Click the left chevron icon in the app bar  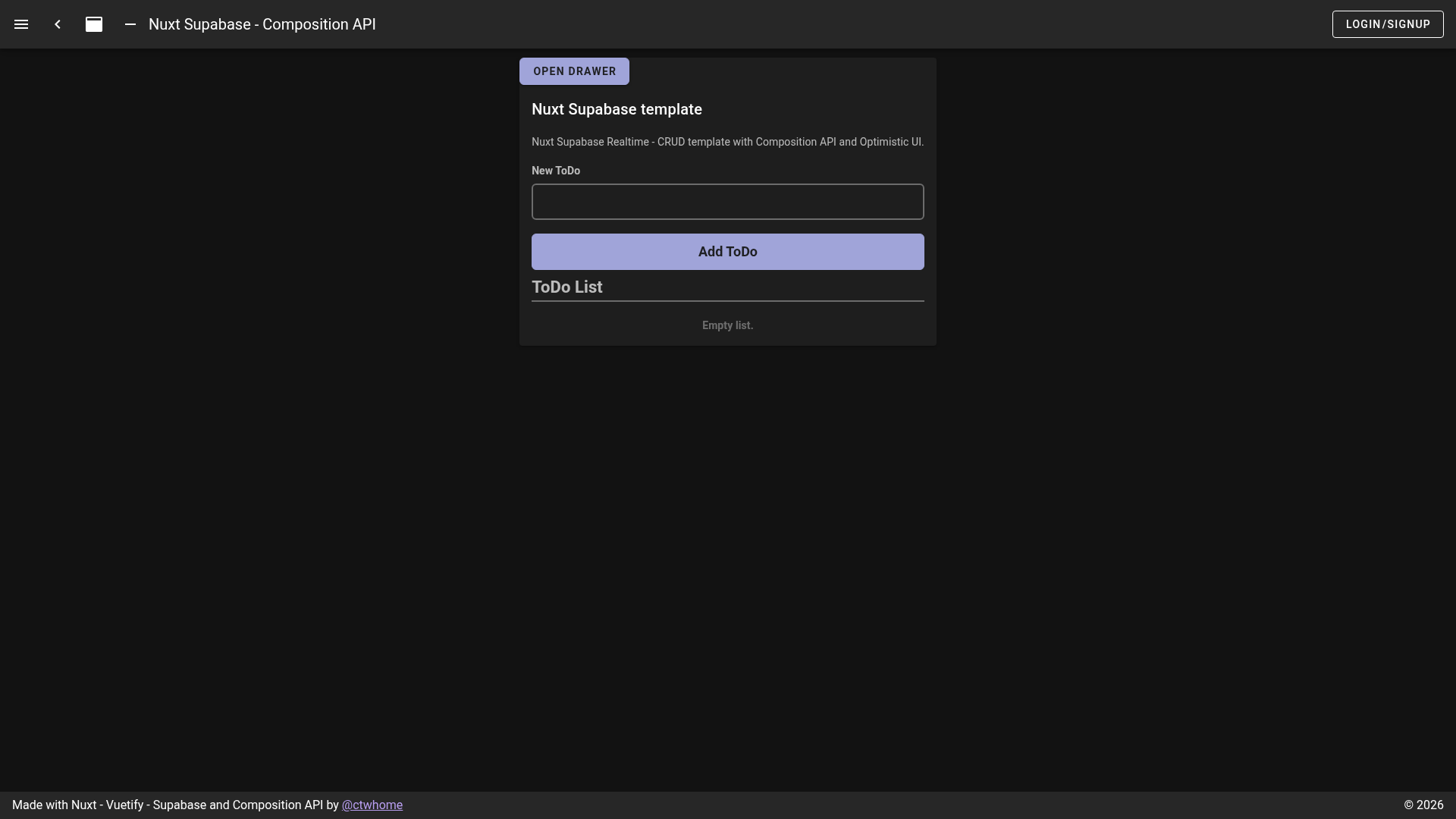58,24
